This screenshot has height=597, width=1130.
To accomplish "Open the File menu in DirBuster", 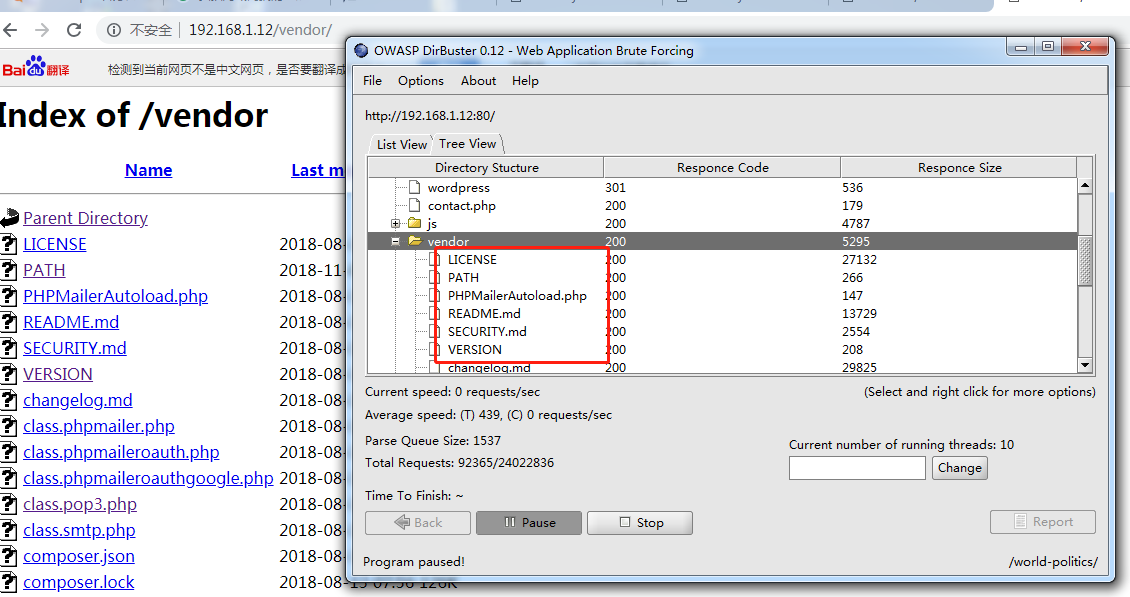I will (373, 81).
